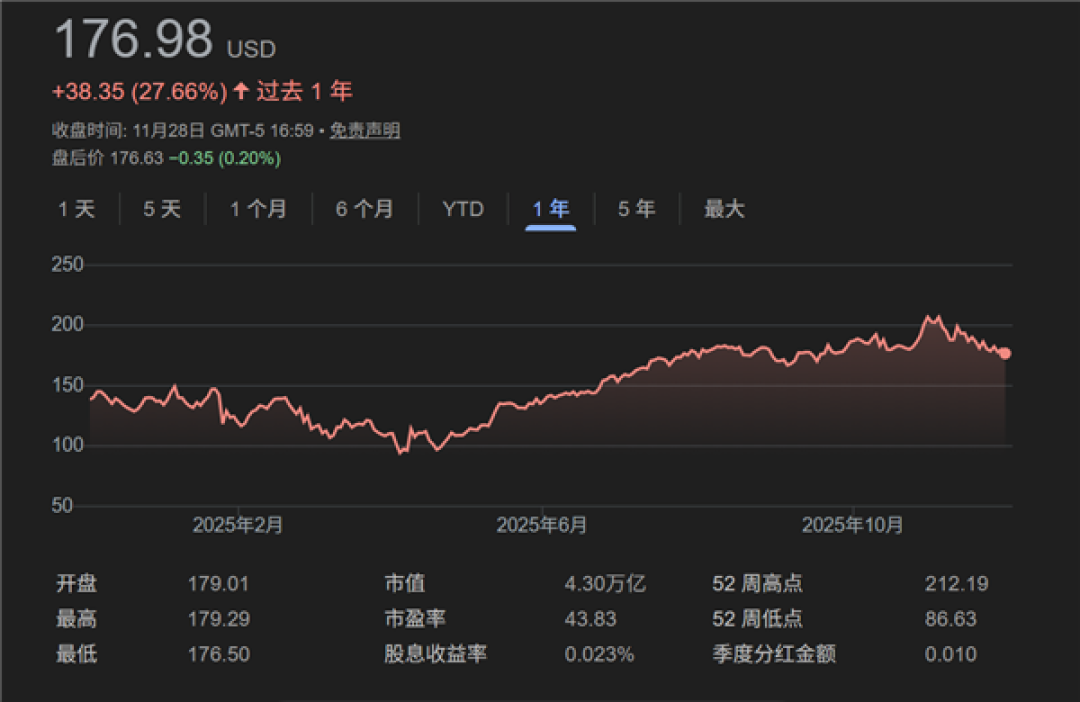This screenshot has width=1080, height=702.
Task: Click the red endpoint marker on the price line
Action: pos(1005,353)
